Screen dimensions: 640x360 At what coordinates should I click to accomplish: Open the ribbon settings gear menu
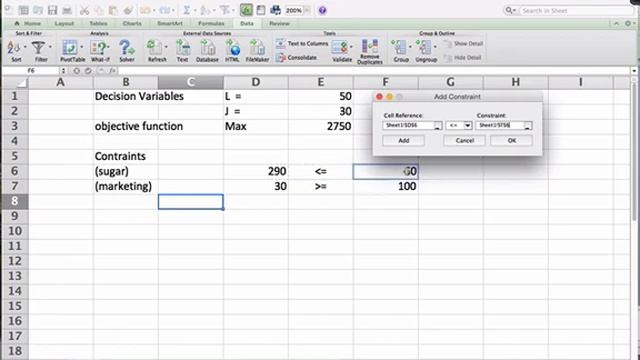click(629, 24)
